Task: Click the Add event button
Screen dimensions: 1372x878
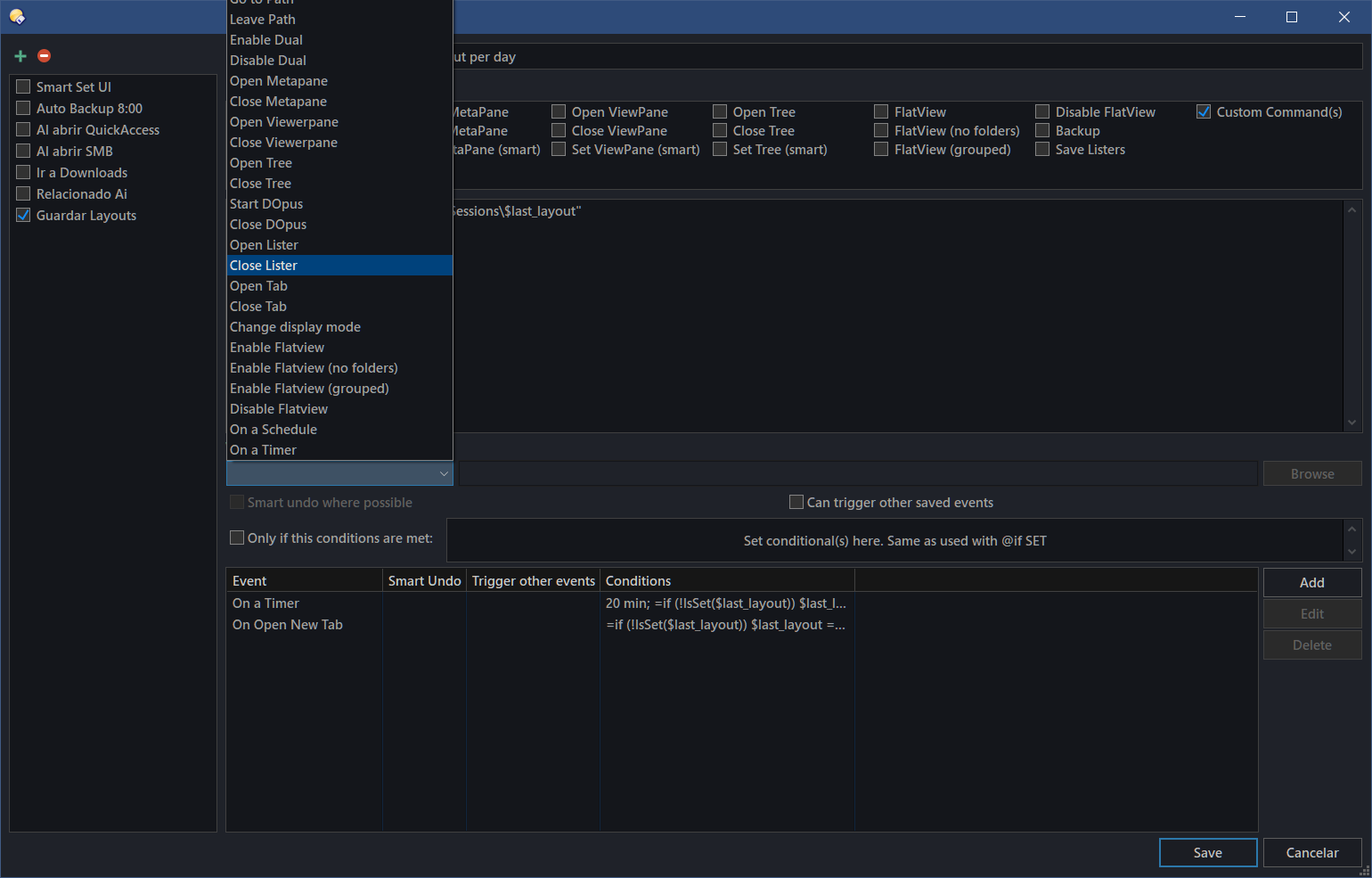Action: point(1312,582)
